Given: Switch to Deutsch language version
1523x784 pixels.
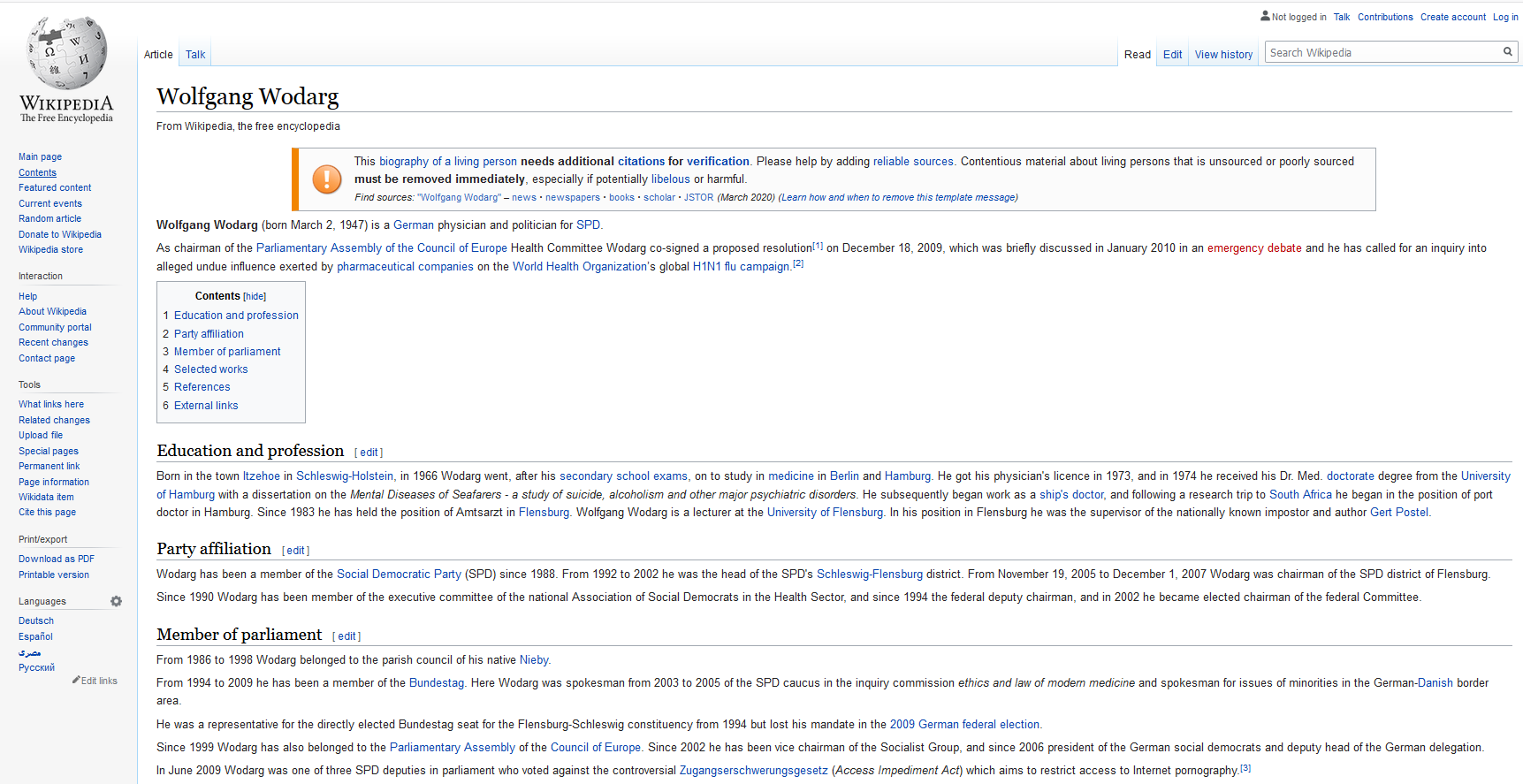Looking at the screenshot, I should pyautogui.click(x=36, y=621).
